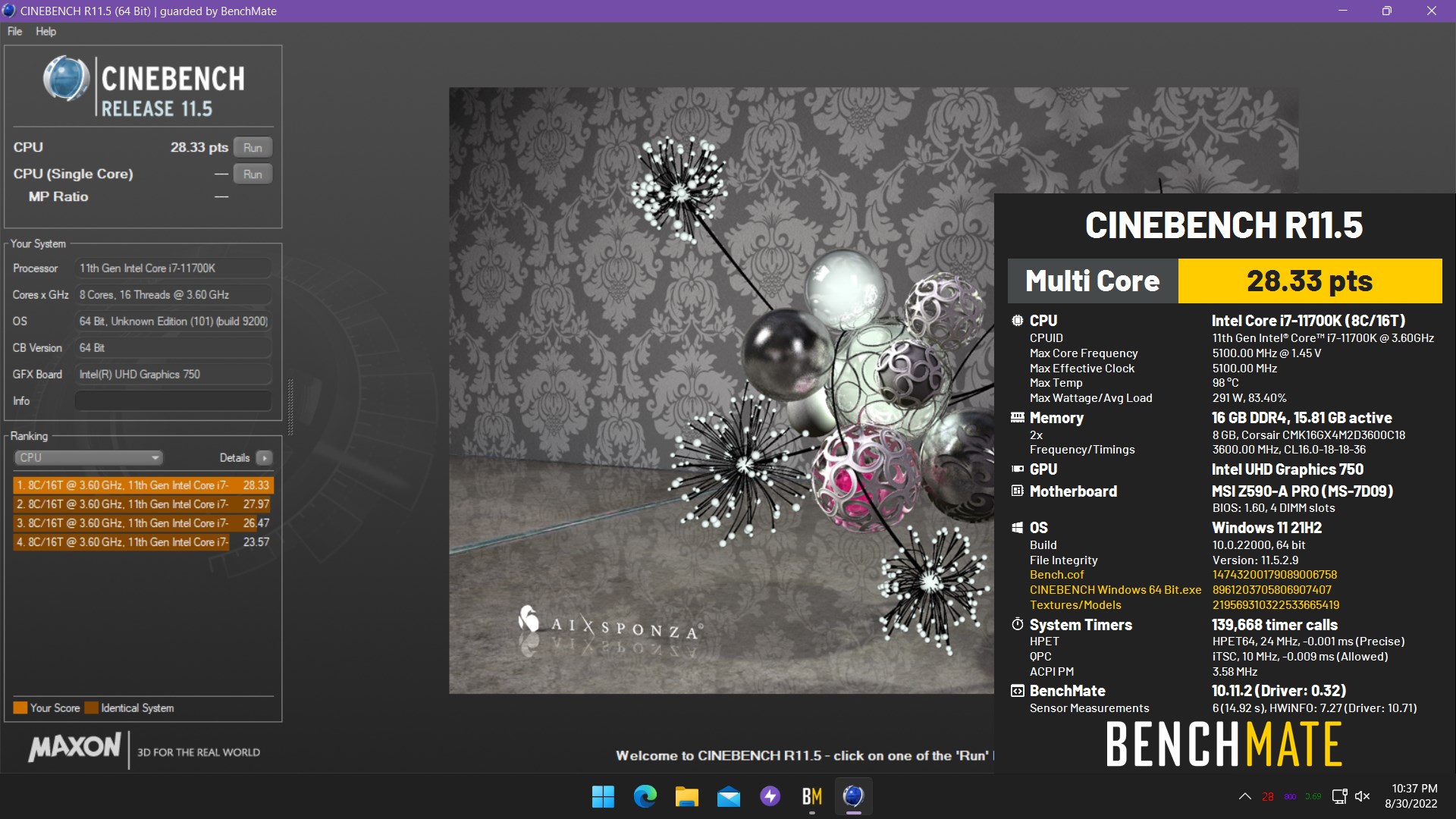
Task: Click the Processor field showing i7-11700K
Action: click(173, 268)
